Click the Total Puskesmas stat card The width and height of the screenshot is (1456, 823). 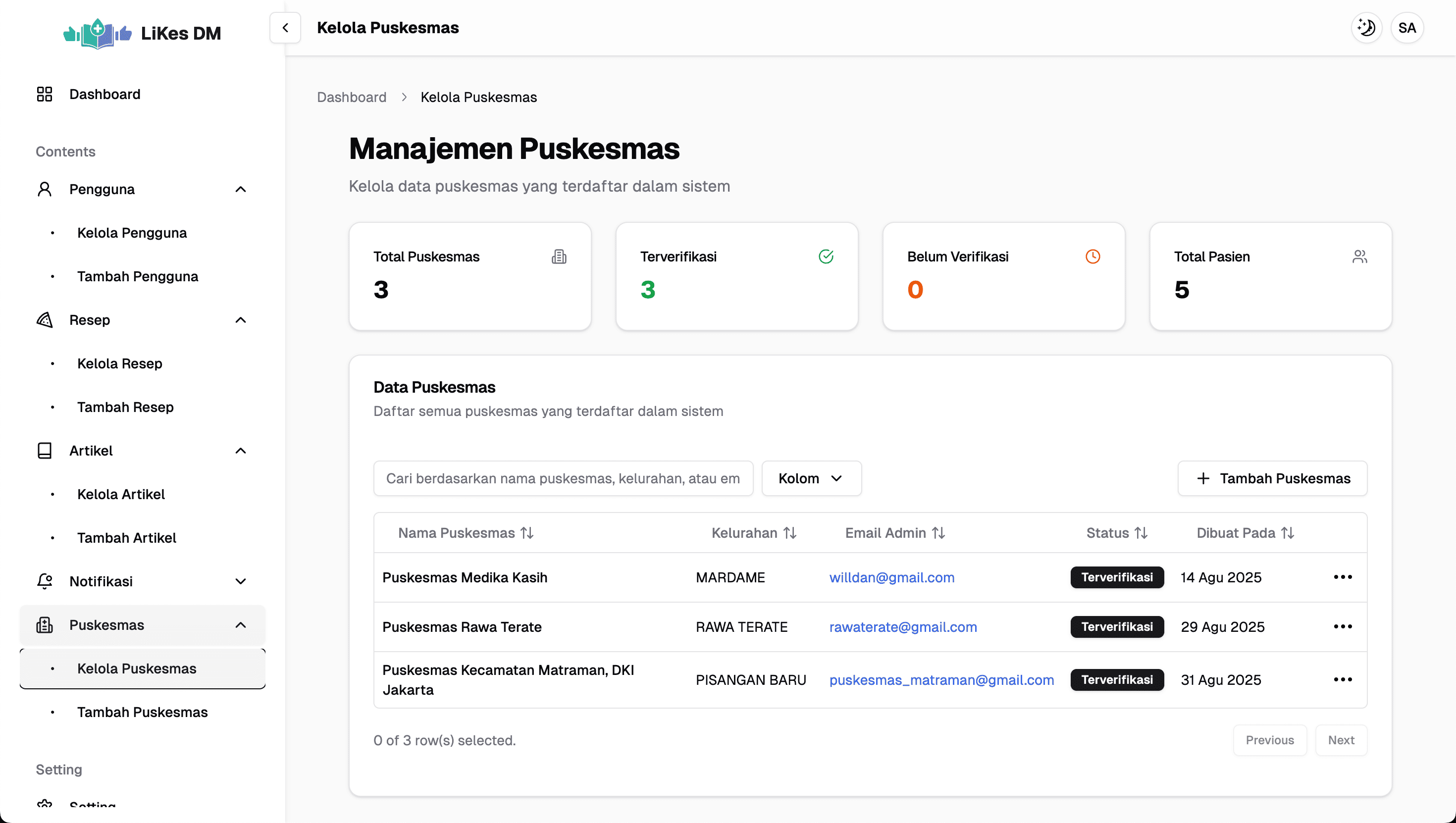click(x=469, y=276)
